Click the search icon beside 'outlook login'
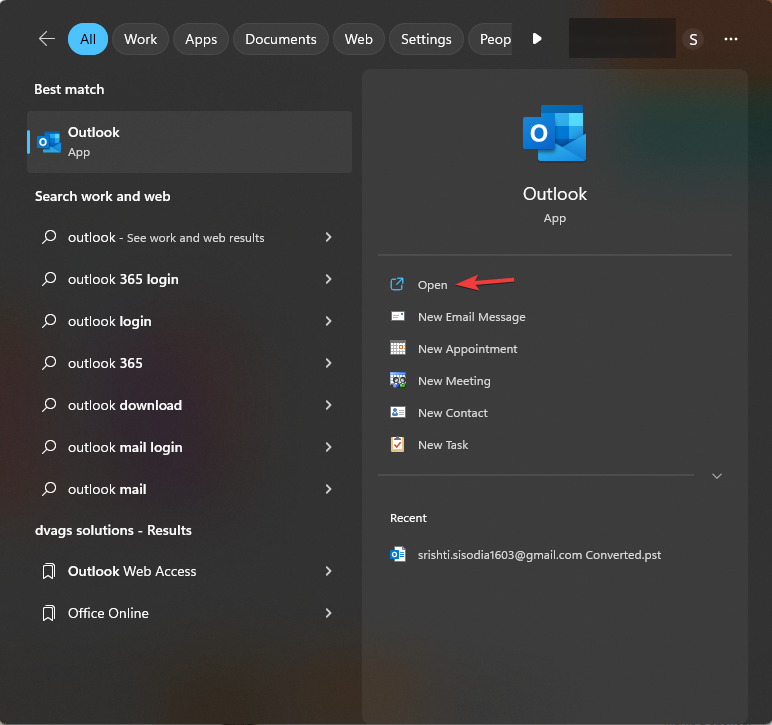Image resolution: width=772 pixels, height=725 pixels. pyautogui.click(x=49, y=320)
